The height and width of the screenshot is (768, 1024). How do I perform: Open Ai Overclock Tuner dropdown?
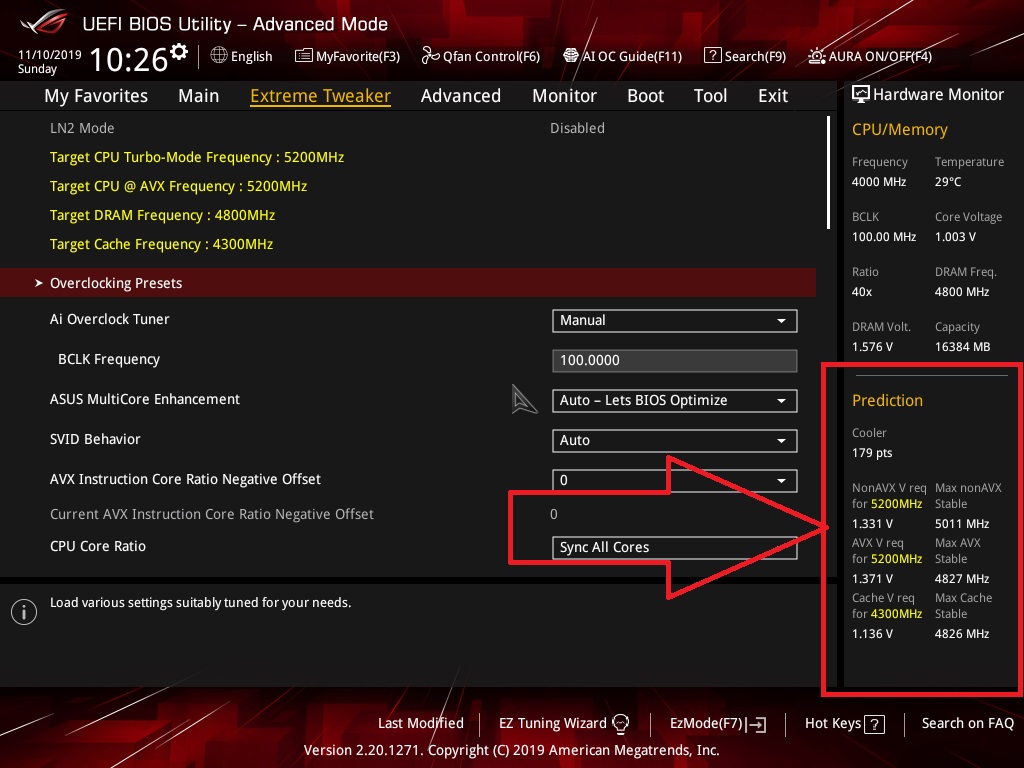coord(674,321)
